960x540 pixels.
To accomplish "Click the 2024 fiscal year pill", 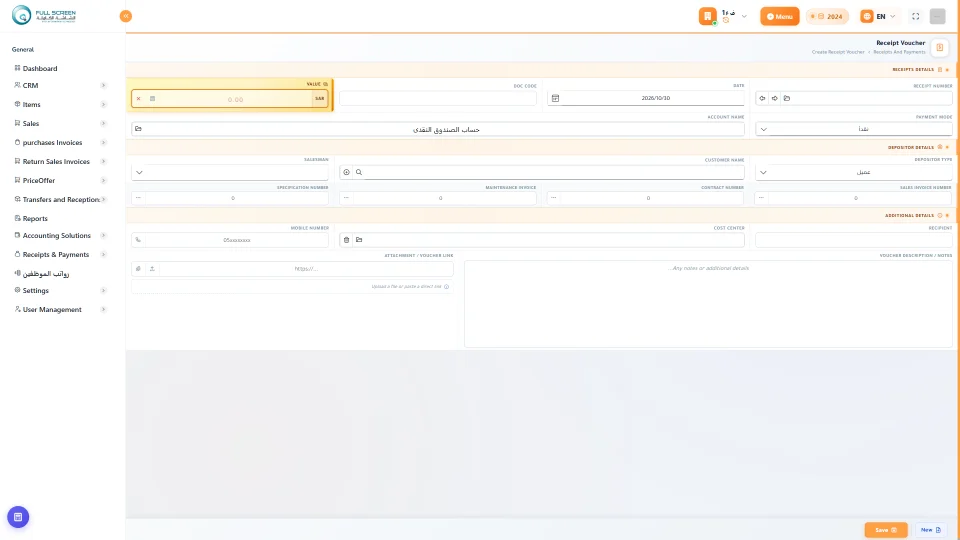I will (x=827, y=17).
